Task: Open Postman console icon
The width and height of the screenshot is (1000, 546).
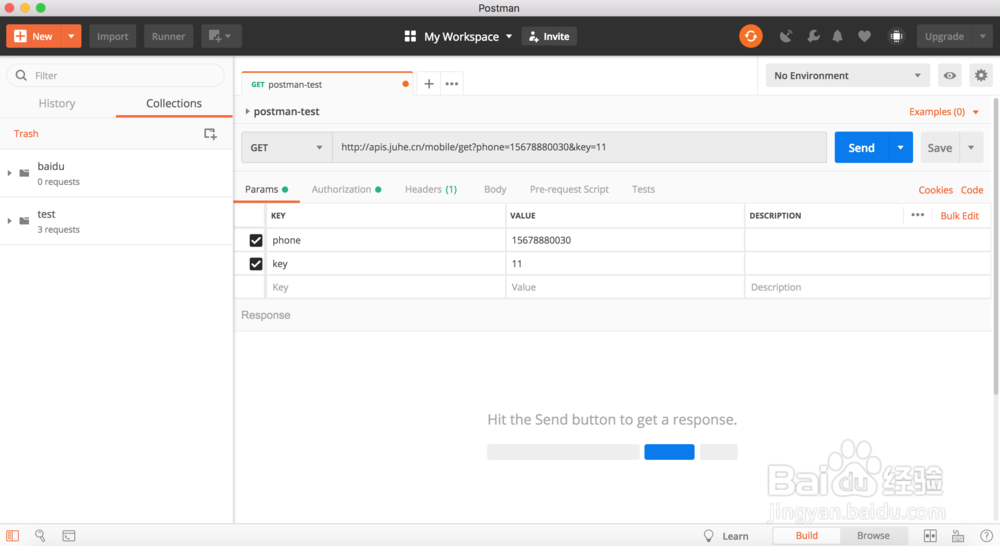Action: coord(69,536)
